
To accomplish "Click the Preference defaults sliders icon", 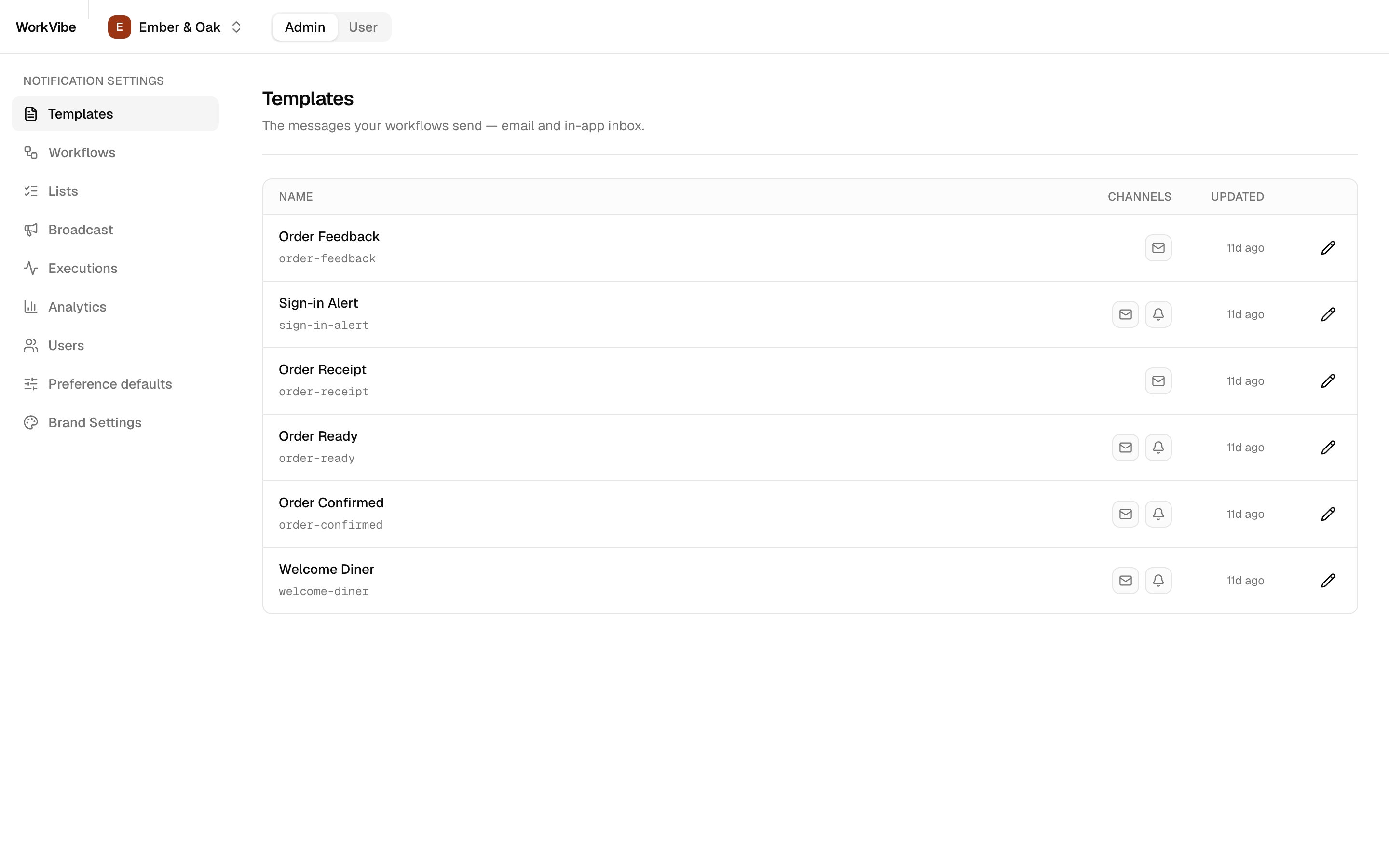I will click(31, 383).
